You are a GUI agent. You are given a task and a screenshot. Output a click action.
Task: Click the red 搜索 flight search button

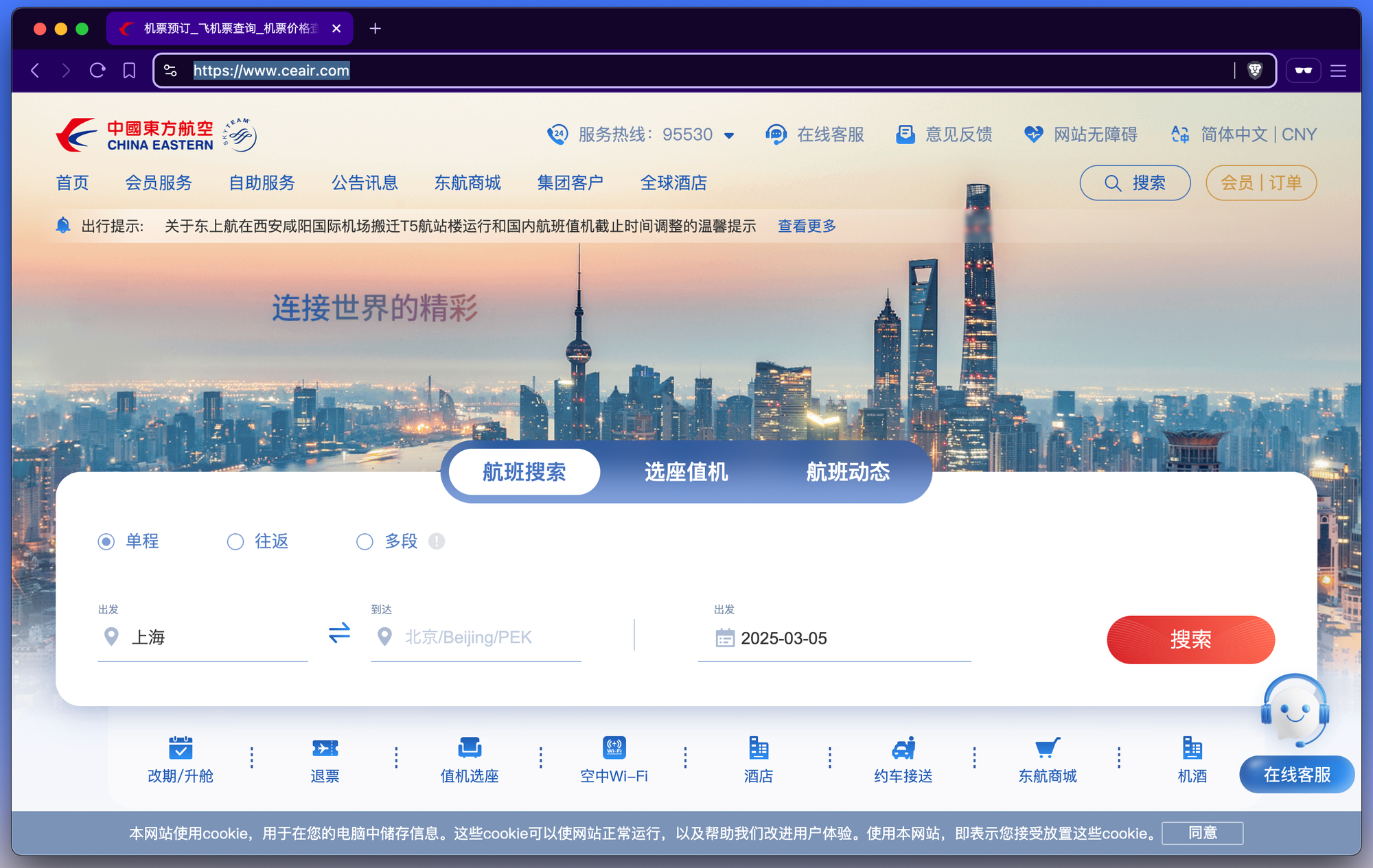point(1190,640)
